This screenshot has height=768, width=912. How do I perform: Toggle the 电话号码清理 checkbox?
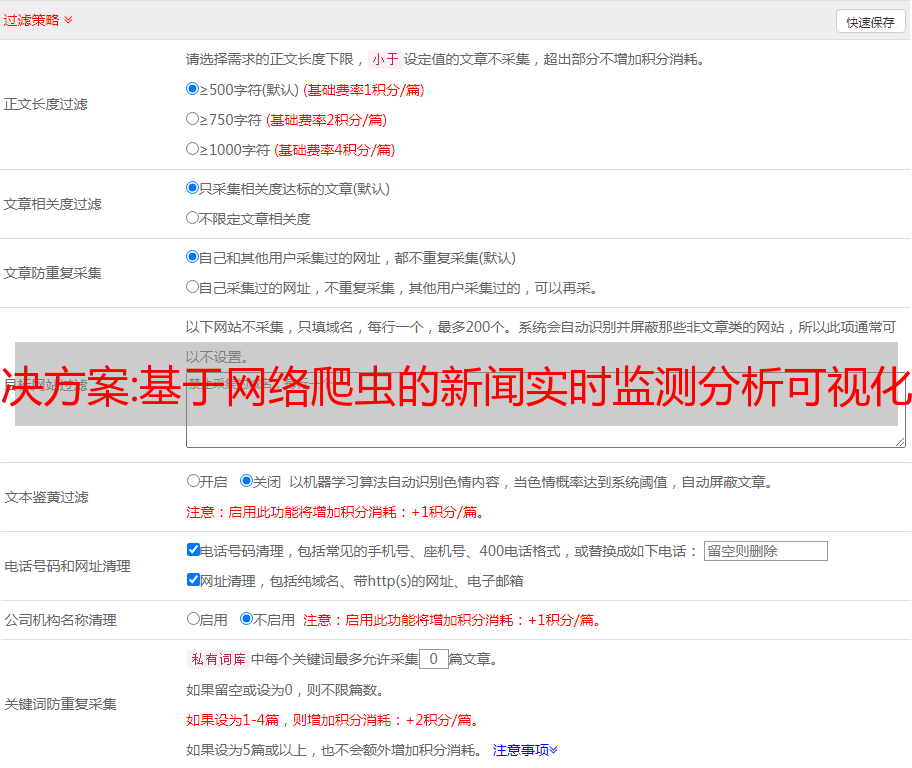(193, 550)
